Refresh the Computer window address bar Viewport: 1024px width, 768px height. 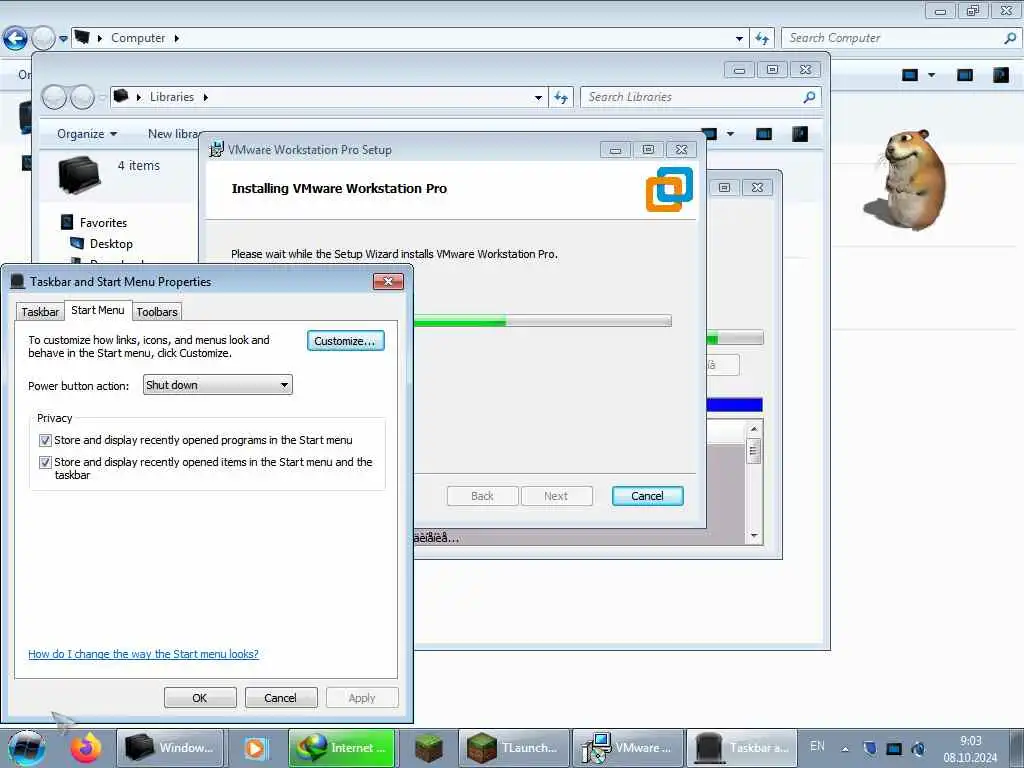coord(762,39)
